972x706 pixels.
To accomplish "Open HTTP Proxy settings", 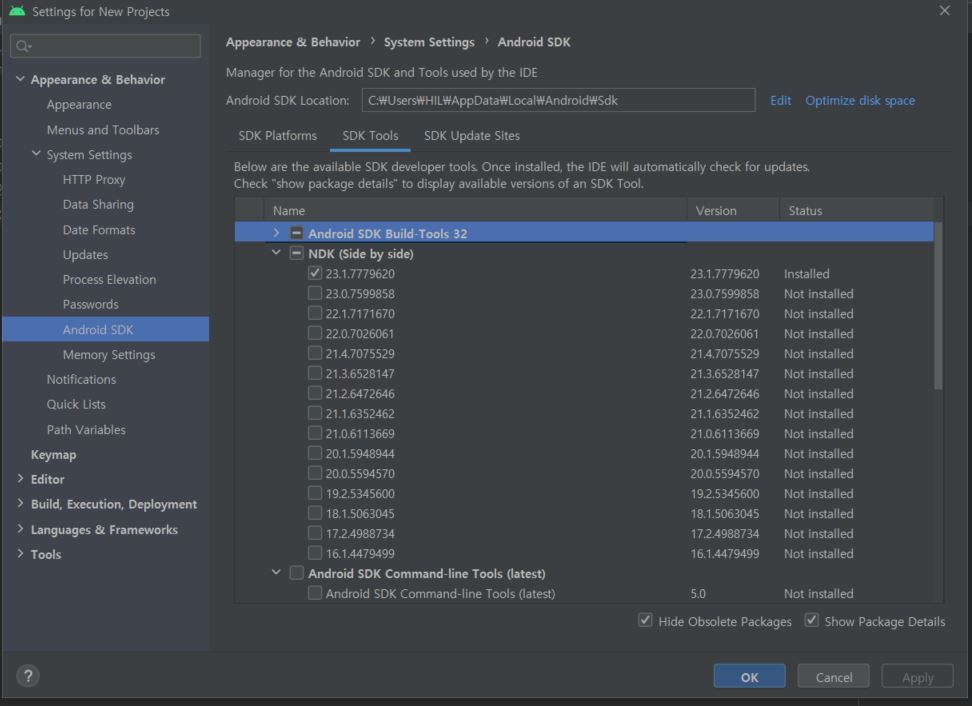I will (x=94, y=180).
